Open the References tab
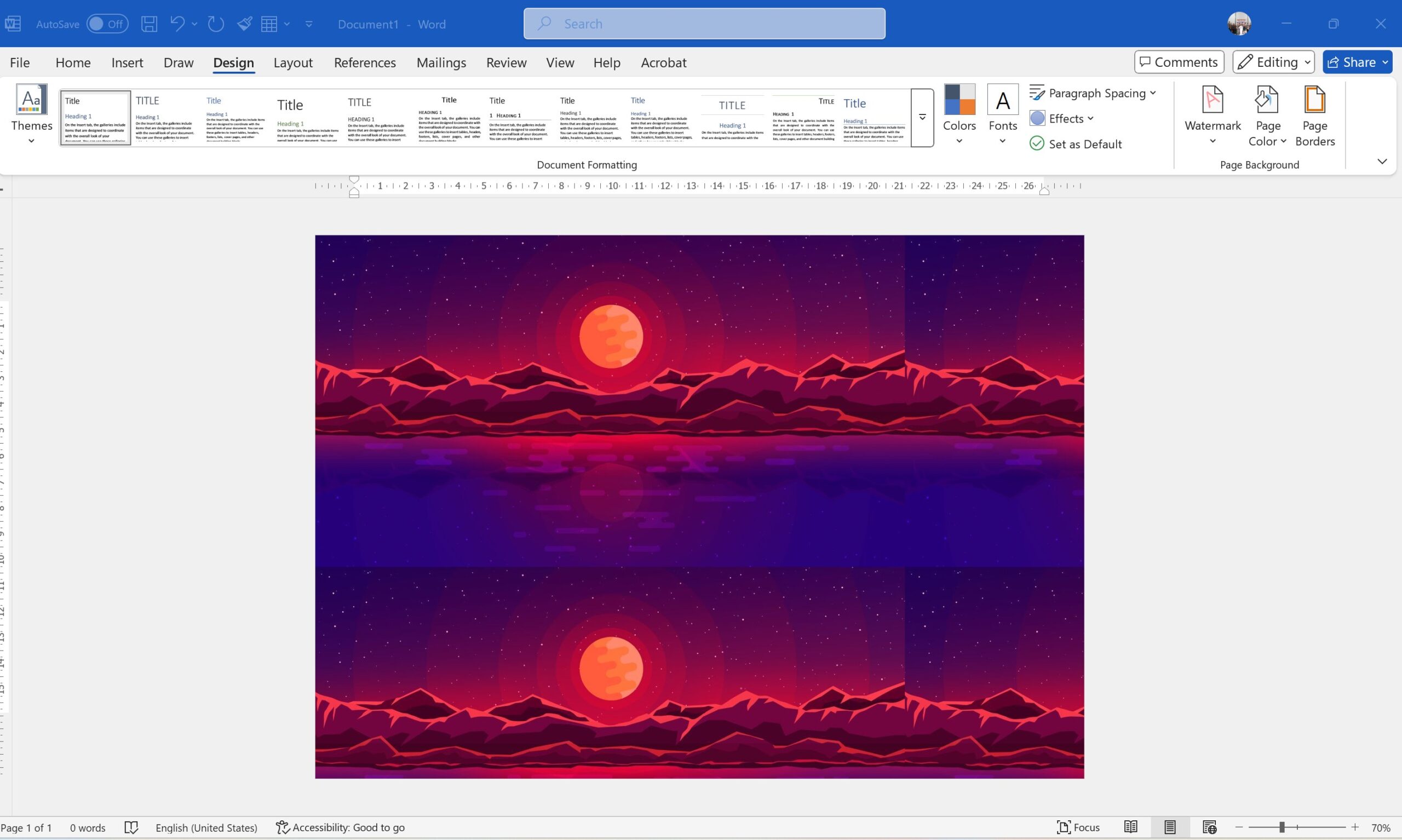Viewport: 1402px width, 840px height. pos(365,62)
